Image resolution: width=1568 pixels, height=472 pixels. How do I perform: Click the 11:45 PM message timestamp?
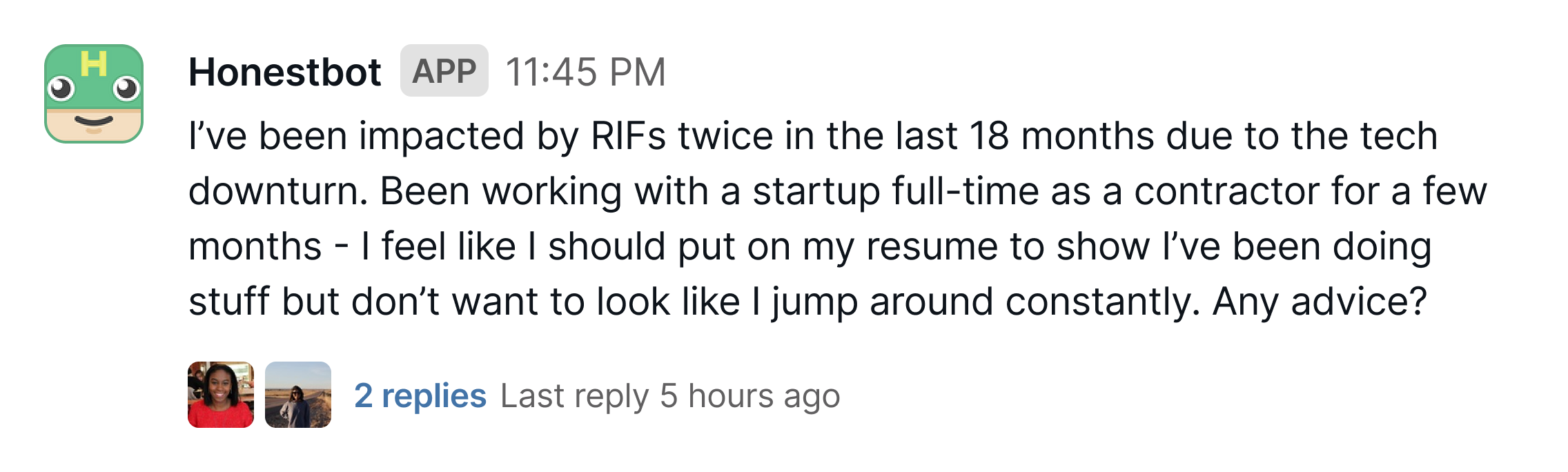tap(585, 72)
